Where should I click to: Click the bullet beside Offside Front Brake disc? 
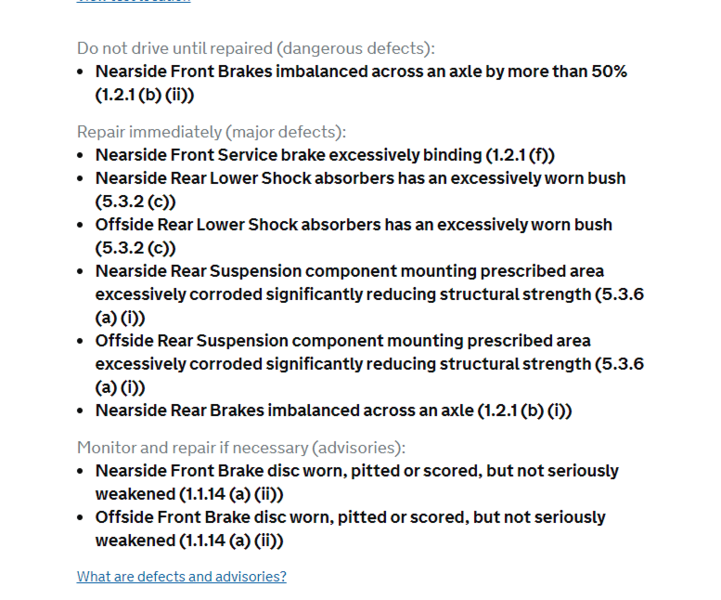pyautogui.click(x=81, y=518)
